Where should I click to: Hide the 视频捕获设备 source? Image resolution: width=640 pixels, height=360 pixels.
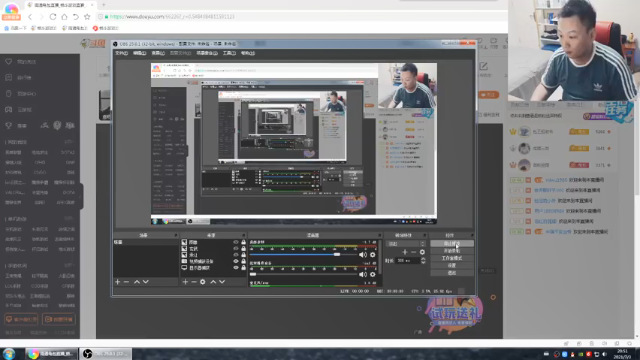point(236,261)
